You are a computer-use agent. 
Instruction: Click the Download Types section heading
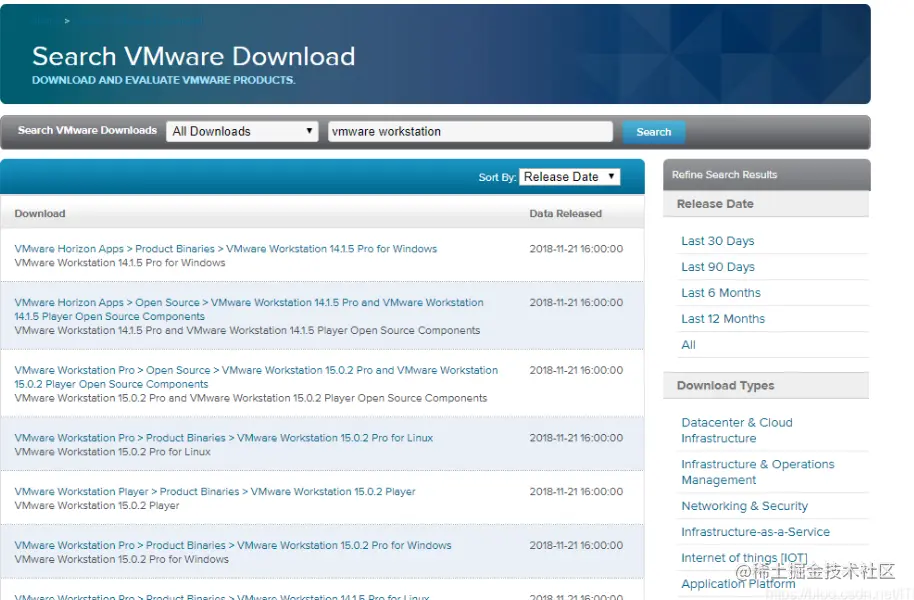(x=725, y=385)
